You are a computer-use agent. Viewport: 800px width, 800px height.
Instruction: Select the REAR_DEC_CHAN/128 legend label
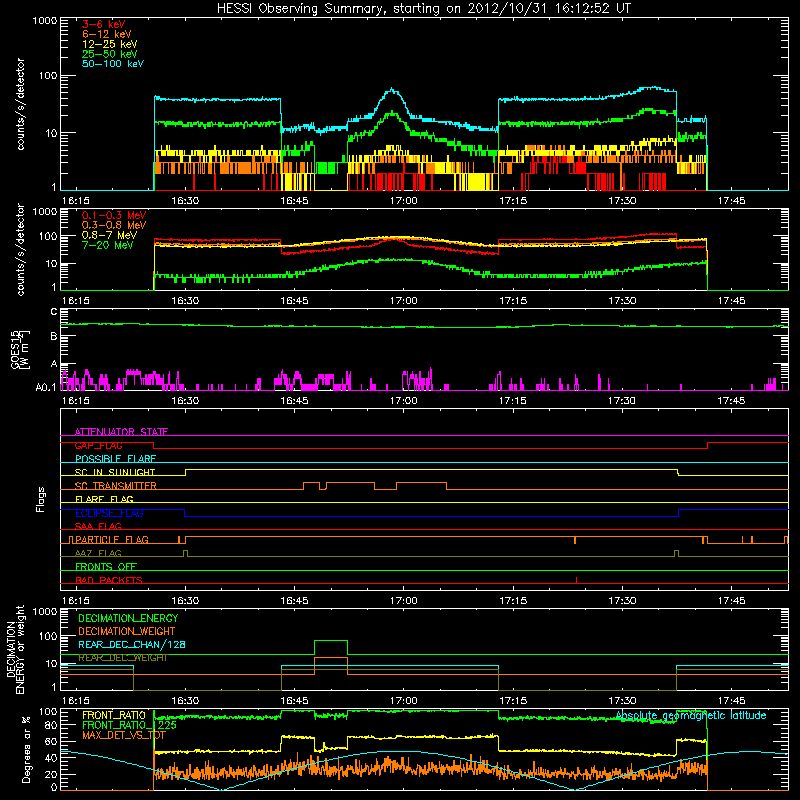point(132,644)
